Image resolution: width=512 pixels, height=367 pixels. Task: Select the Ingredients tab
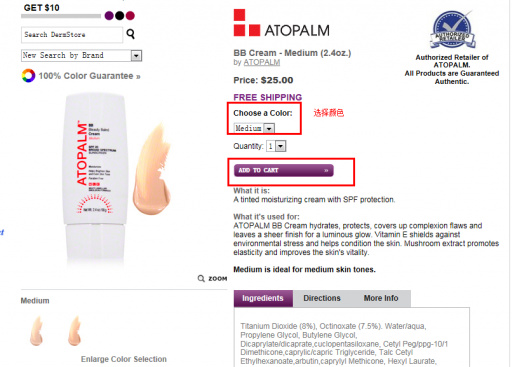pyautogui.click(x=263, y=298)
